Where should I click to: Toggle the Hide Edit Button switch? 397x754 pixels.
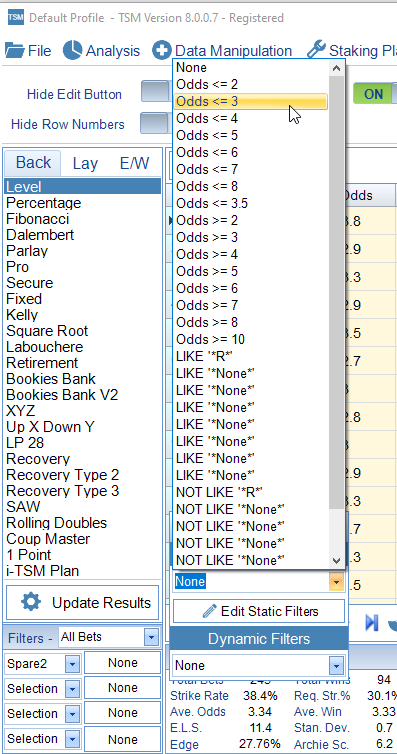coord(155,91)
